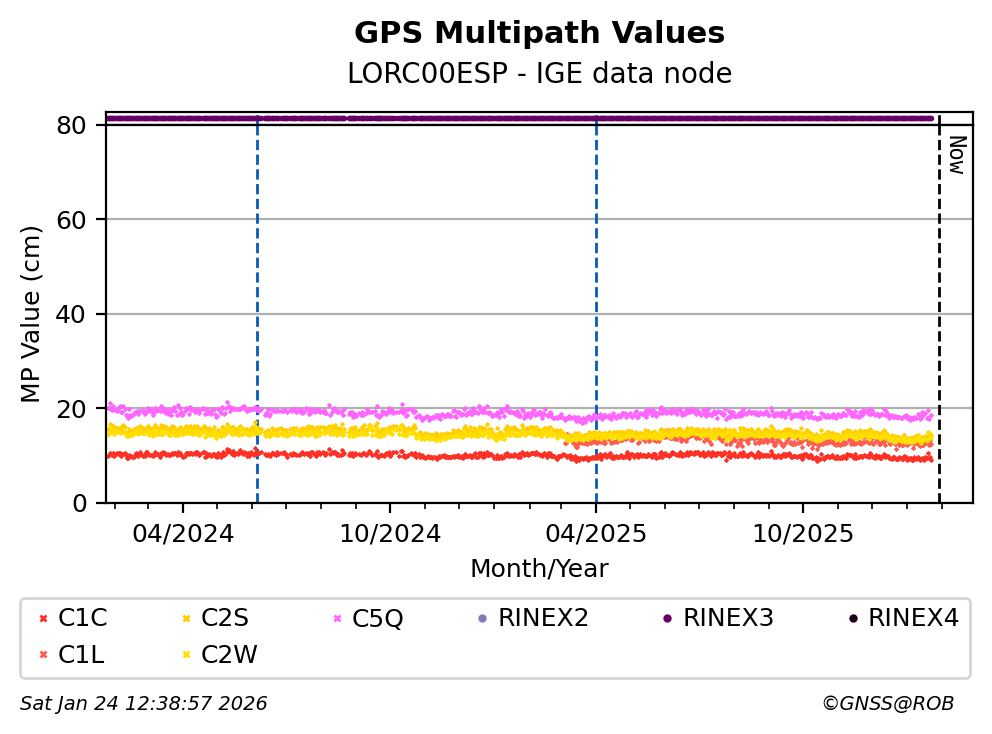This screenshot has height=734, width=992.
Task: Click the 'LORC00ESP - IGE data node' subtitle
Action: tap(539, 74)
